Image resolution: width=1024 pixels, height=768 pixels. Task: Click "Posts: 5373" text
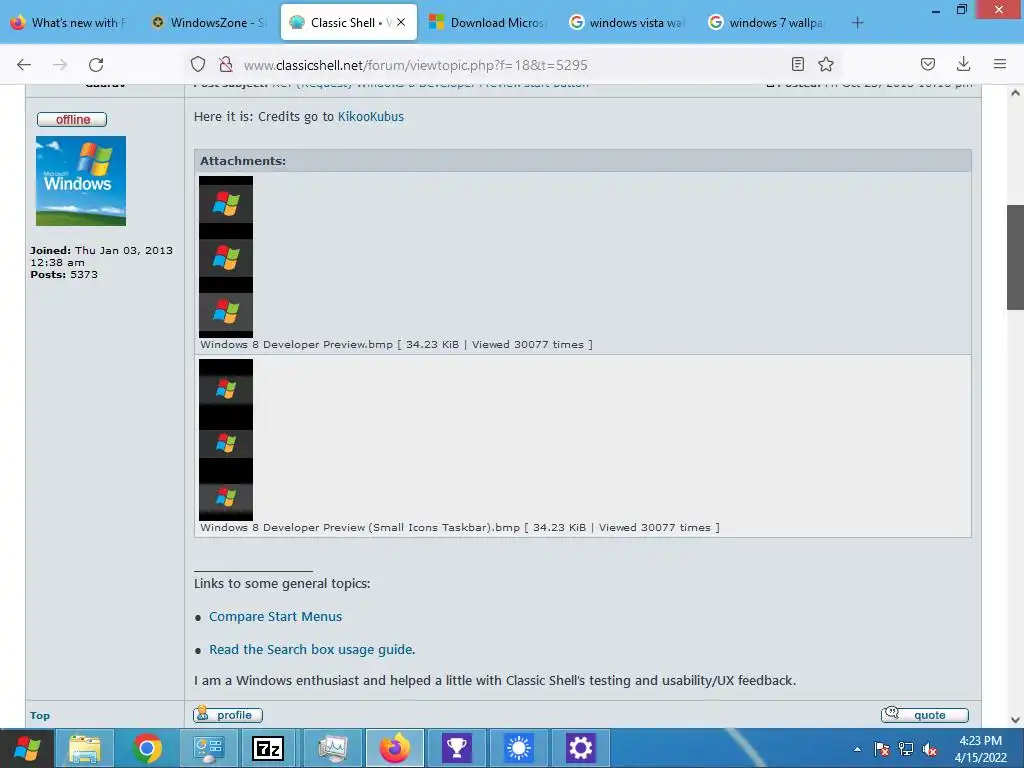pyautogui.click(x=64, y=275)
